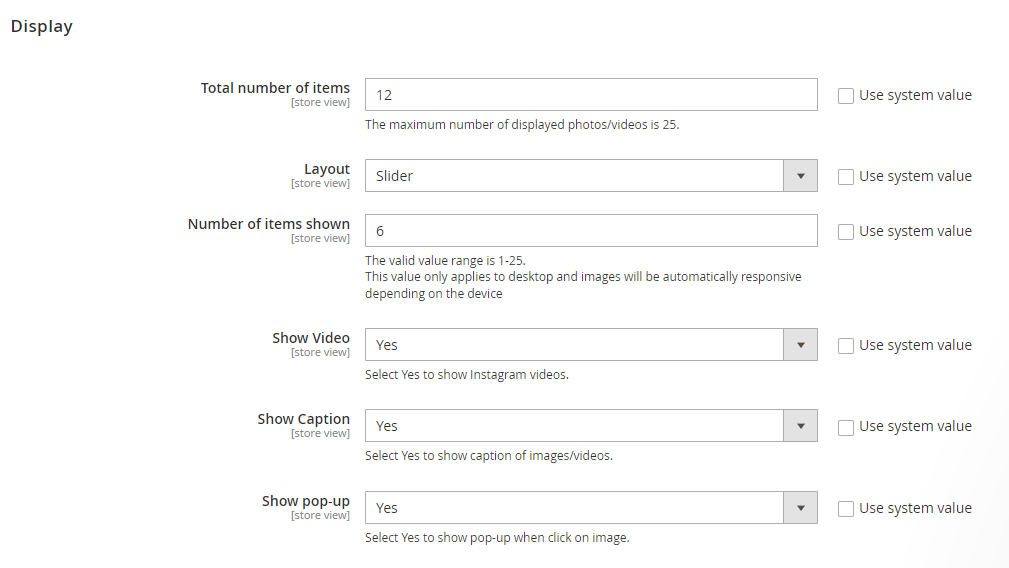Viewport: 1009px width, 568px height.
Task: Click the Display section heading
Action: (x=42, y=27)
